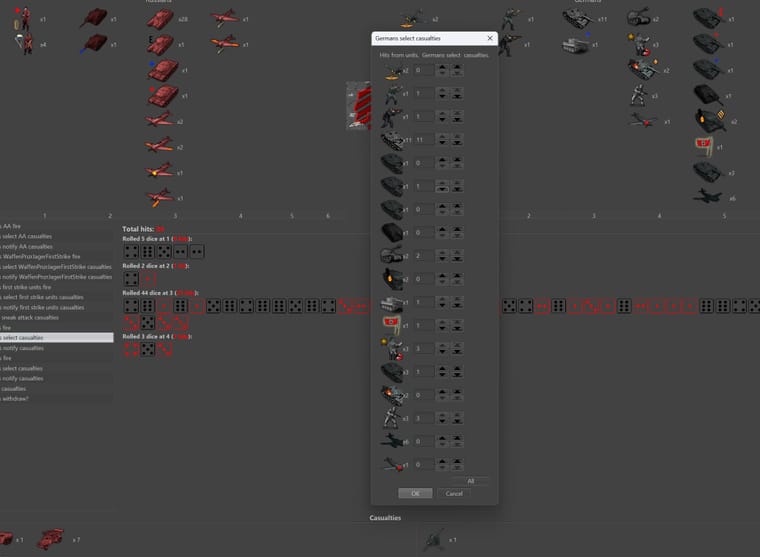Click Cancel in the casualties dialog
The height and width of the screenshot is (557, 760).
(454, 493)
